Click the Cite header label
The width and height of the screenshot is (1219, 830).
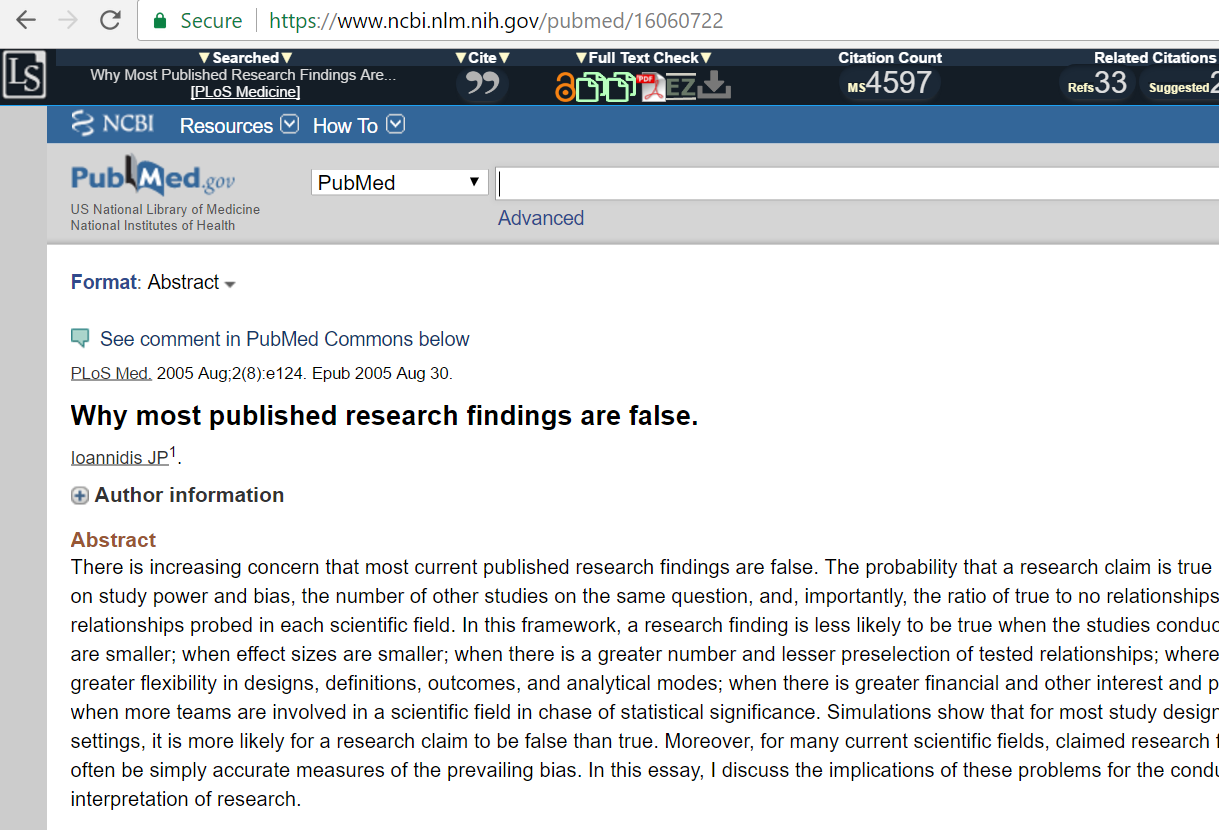click(483, 58)
